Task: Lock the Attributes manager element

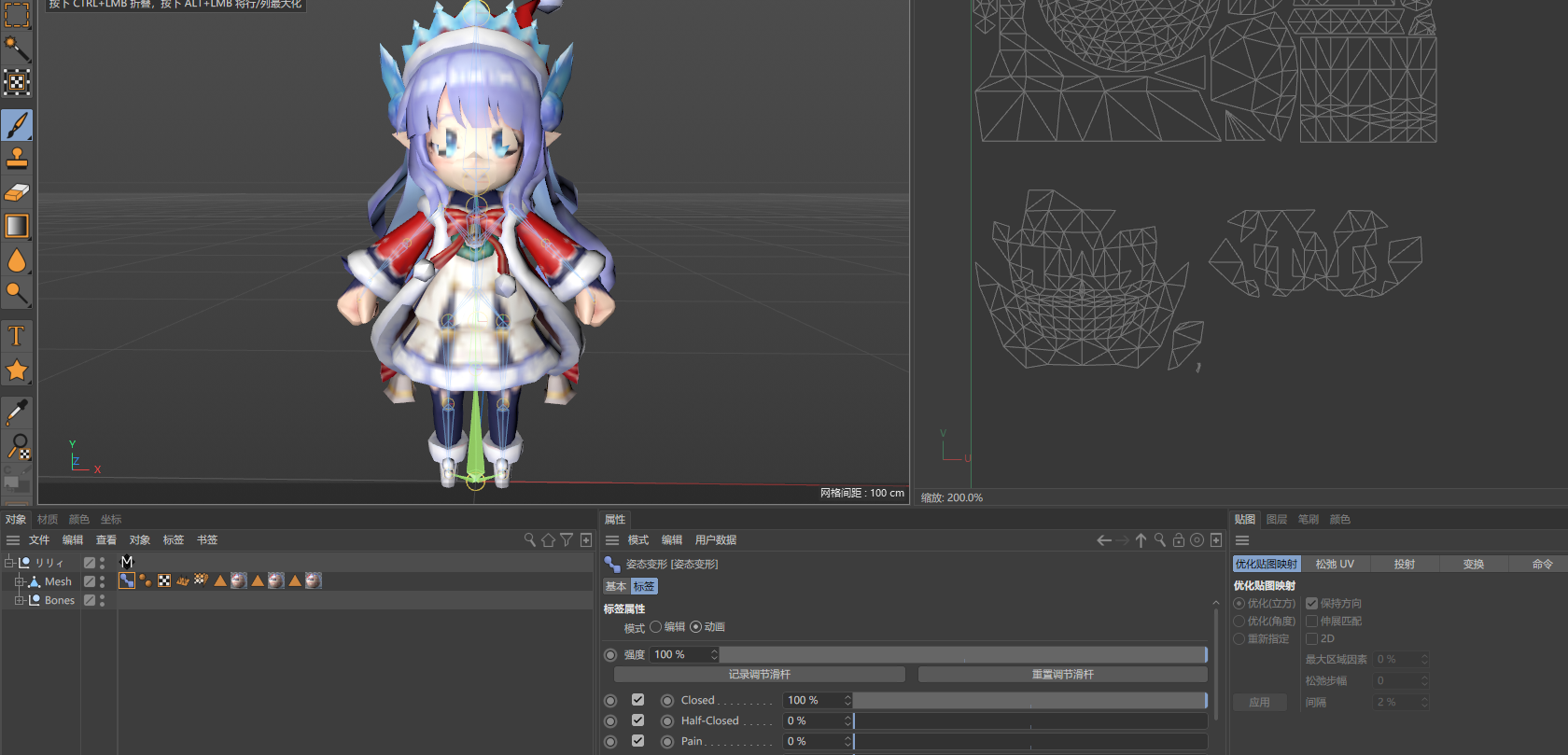Action: click(1179, 539)
